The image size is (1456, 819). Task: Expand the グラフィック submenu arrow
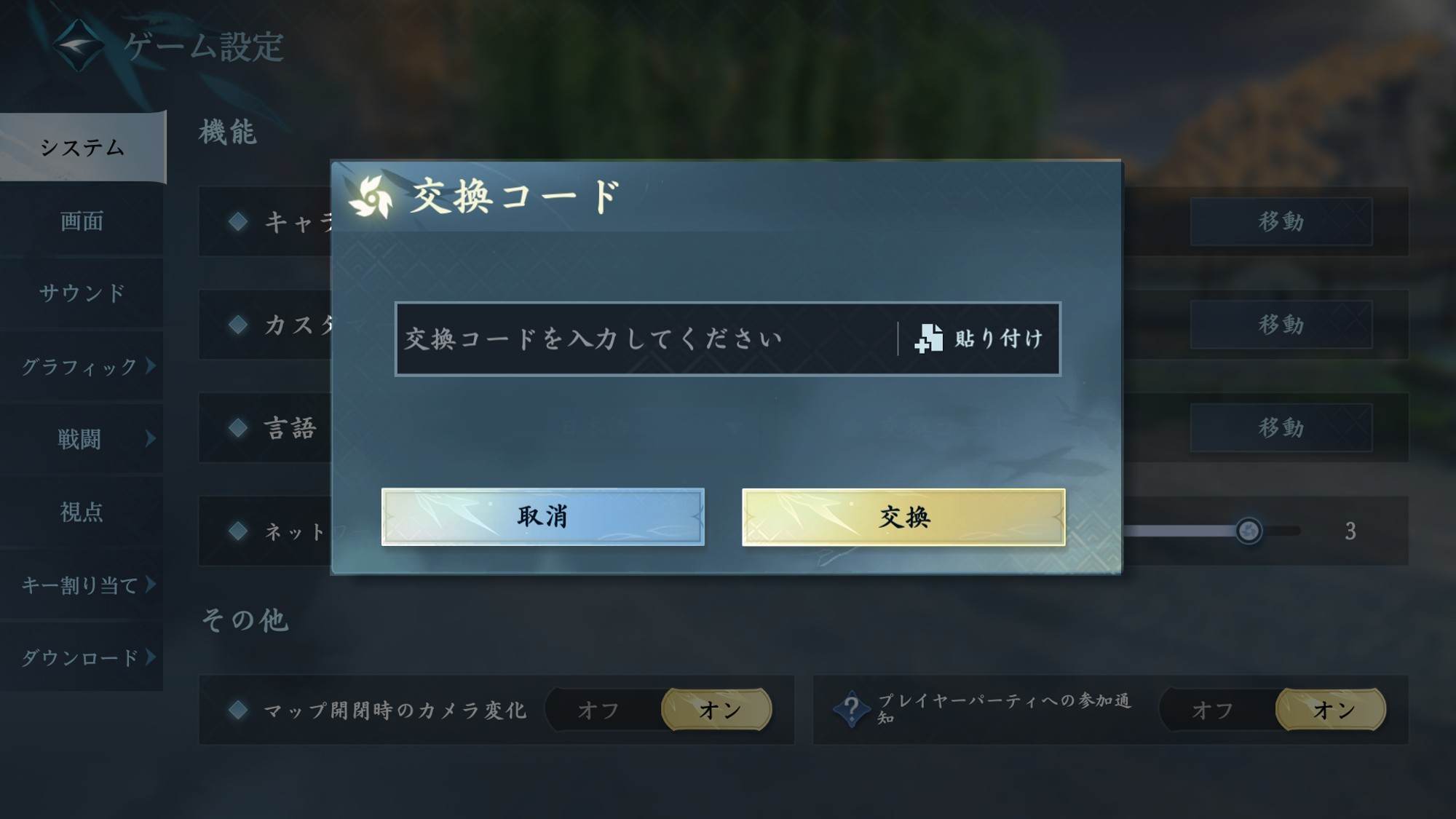151,365
